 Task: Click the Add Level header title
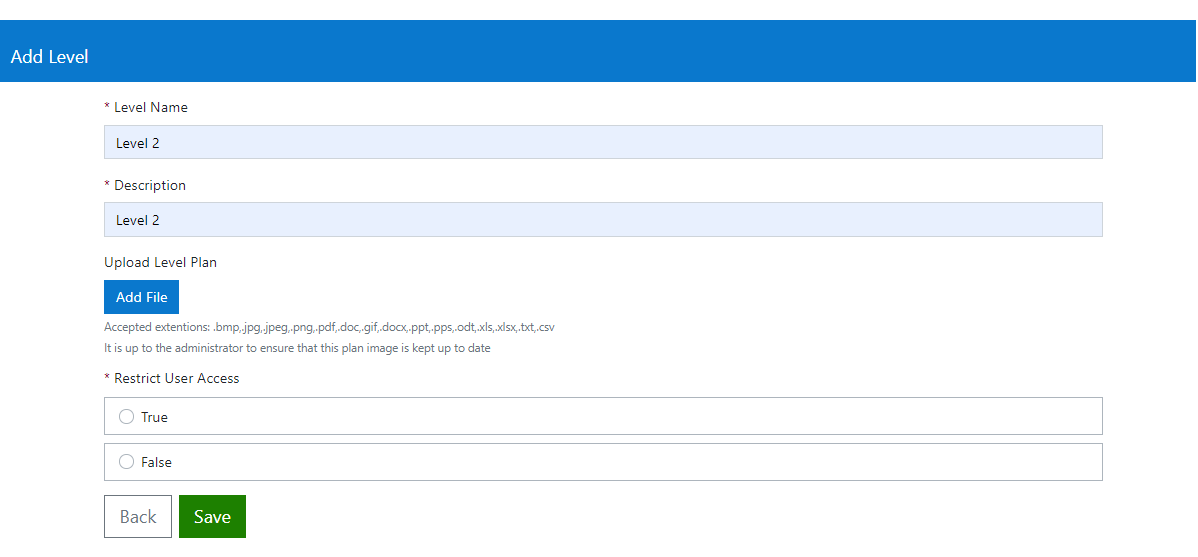[50, 57]
